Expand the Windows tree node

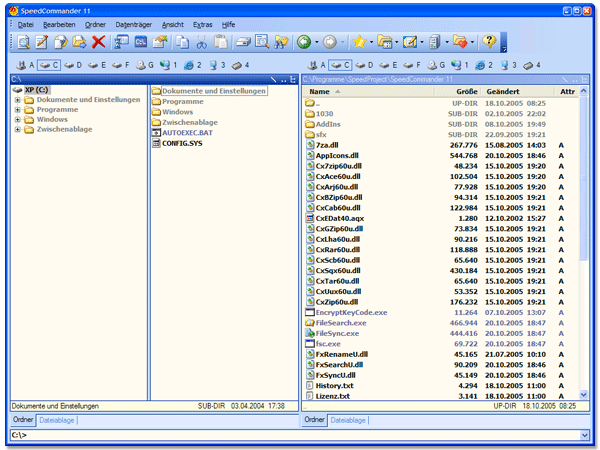coord(18,120)
